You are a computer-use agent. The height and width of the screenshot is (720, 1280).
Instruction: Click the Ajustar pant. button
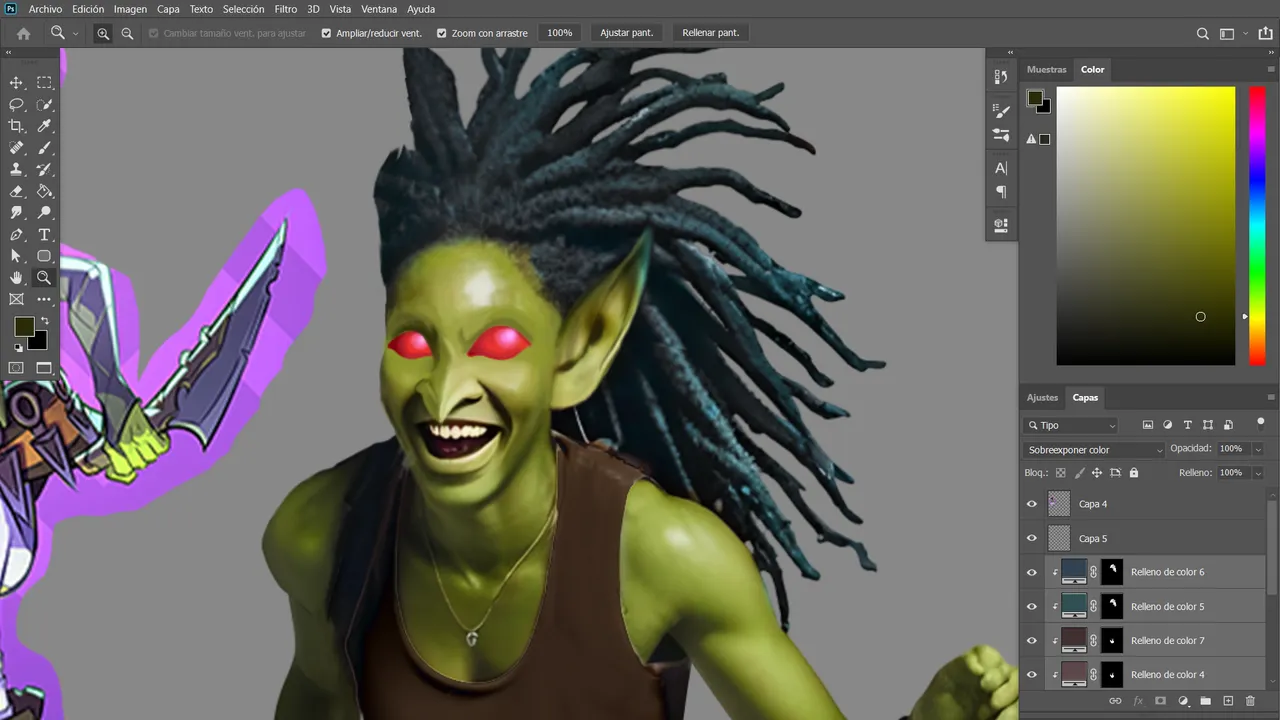tap(627, 33)
